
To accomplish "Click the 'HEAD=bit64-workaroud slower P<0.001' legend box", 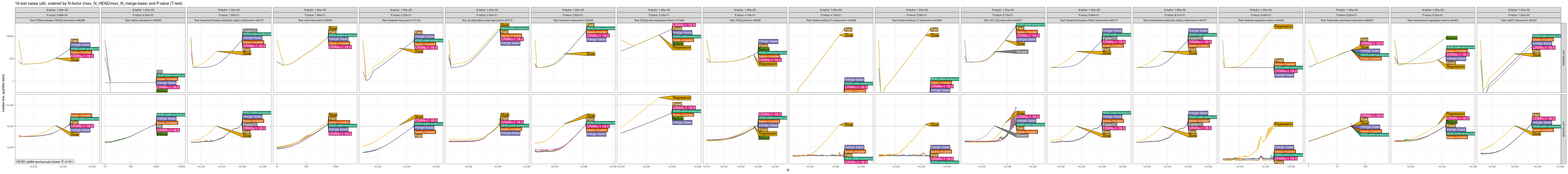I will pos(44,162).
